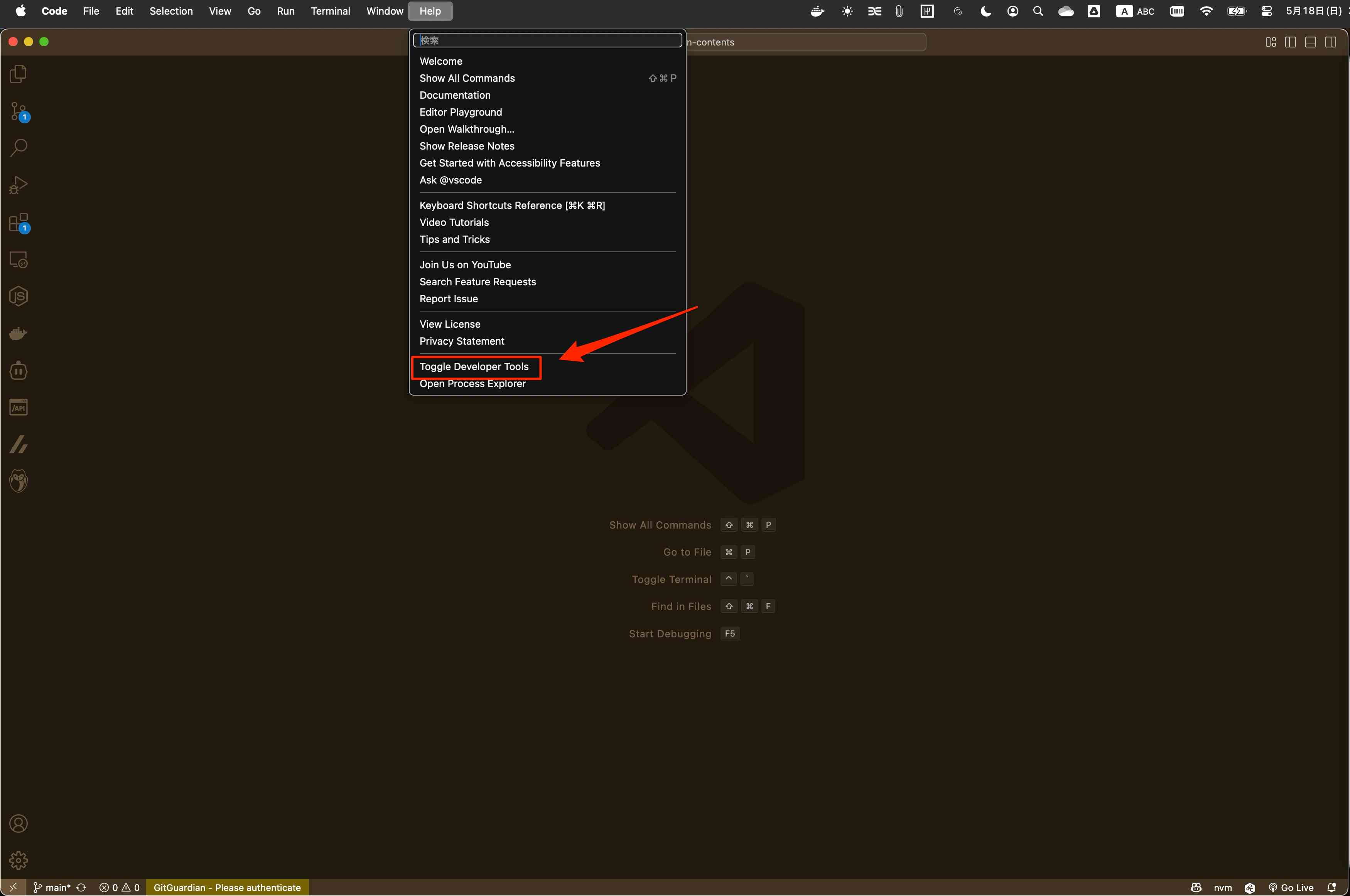Open the Explorer icon in activity bar
Image resolution: width=1350 pixels, height=896 pixels.
[18, 74]
